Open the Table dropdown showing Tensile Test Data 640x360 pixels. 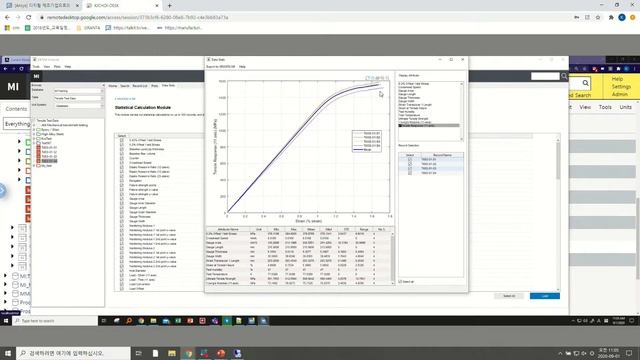(78, 98)
